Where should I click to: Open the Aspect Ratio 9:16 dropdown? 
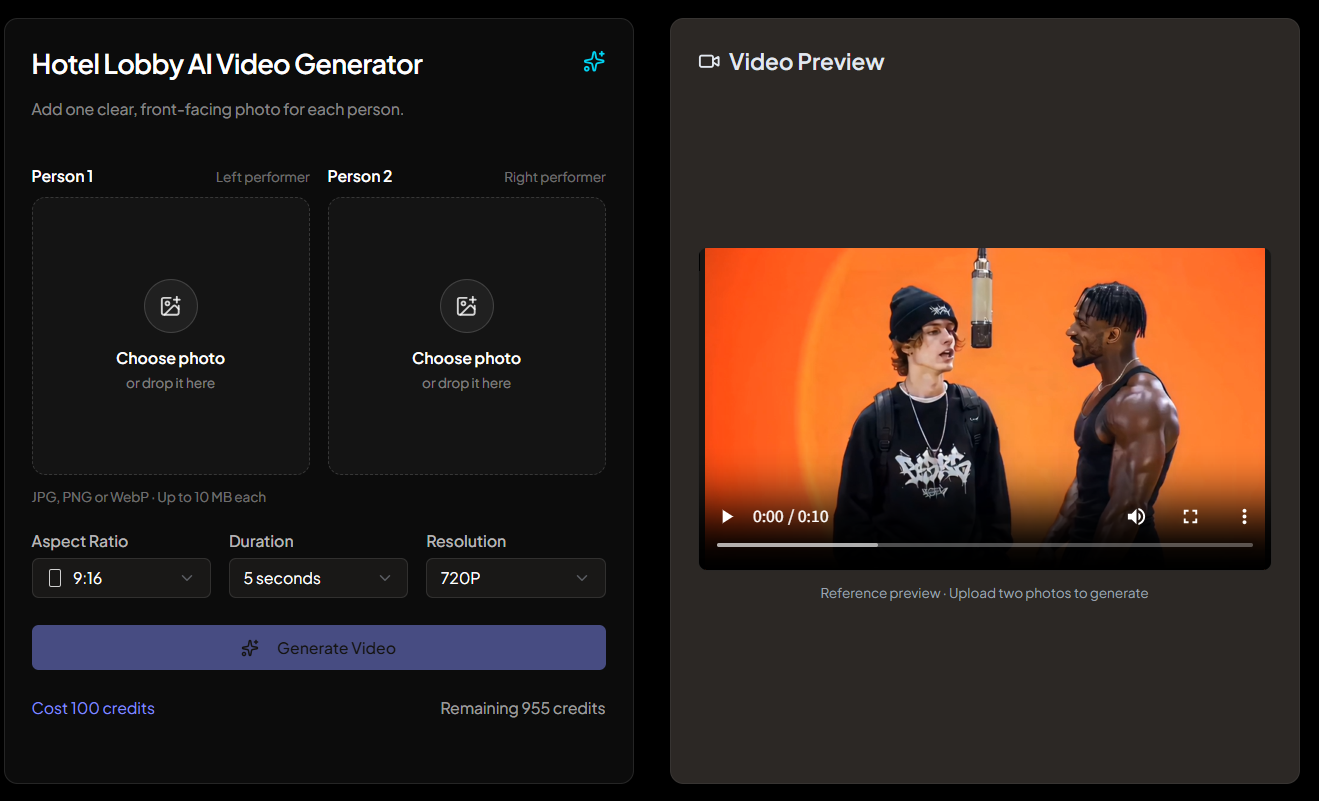click(121, 578)
